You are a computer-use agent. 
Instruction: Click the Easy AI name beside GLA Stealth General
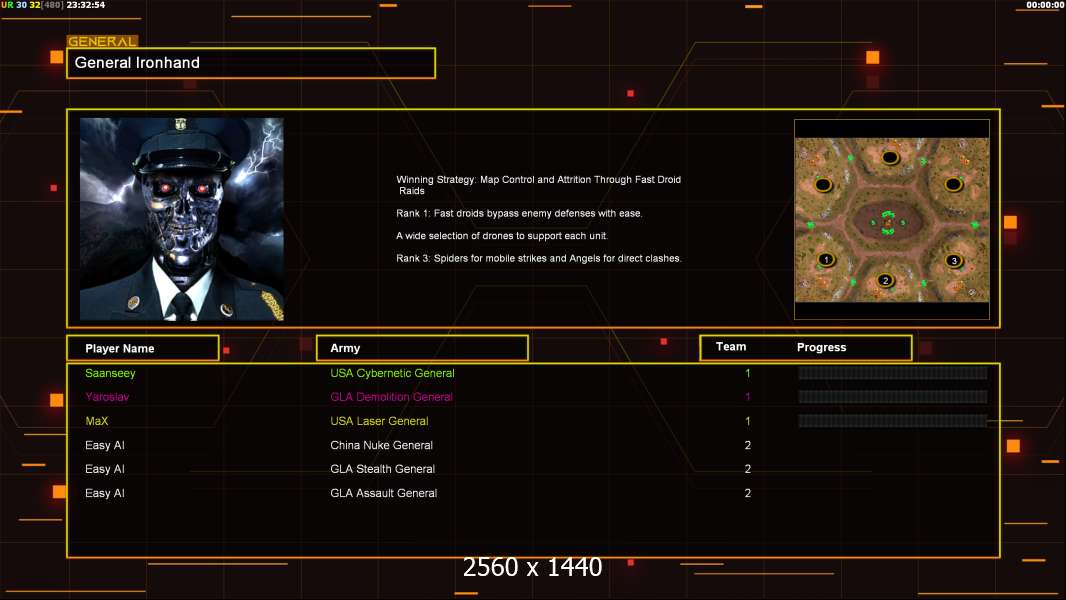[105, 469]
